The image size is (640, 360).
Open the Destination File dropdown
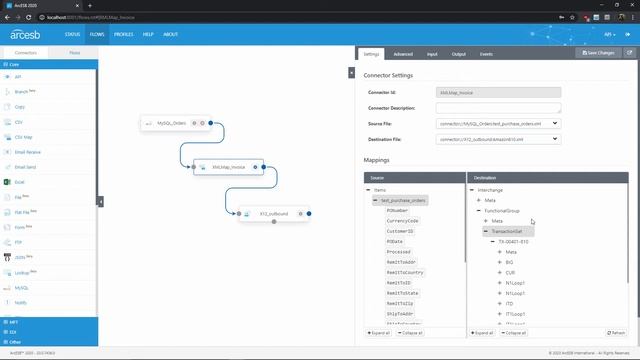click(498, 139)
